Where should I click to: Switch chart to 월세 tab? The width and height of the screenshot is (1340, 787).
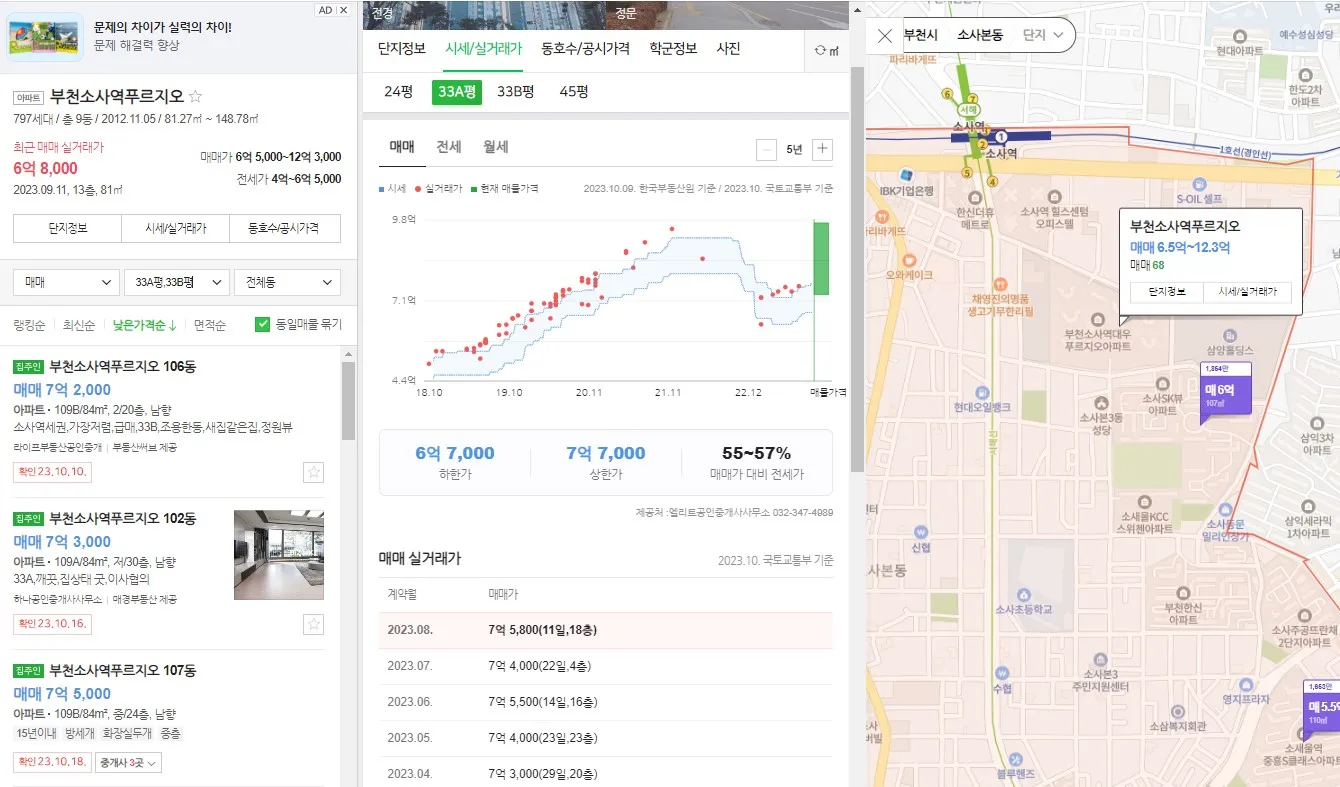[x=495, y=147]
